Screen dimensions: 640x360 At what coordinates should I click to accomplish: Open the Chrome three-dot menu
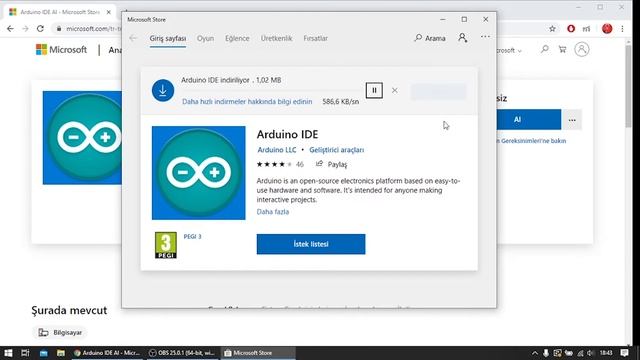tap(622, 29)
